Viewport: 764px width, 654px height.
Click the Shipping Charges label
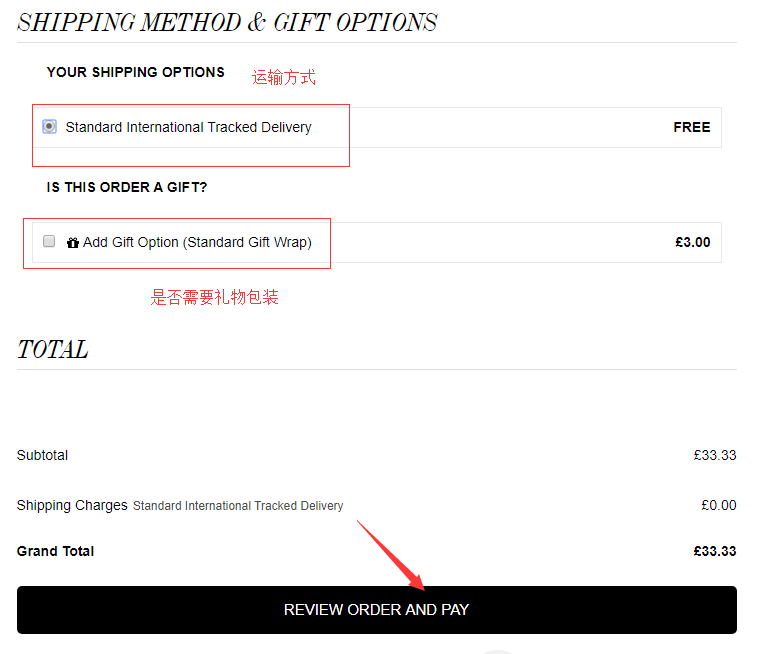point(72,505)
